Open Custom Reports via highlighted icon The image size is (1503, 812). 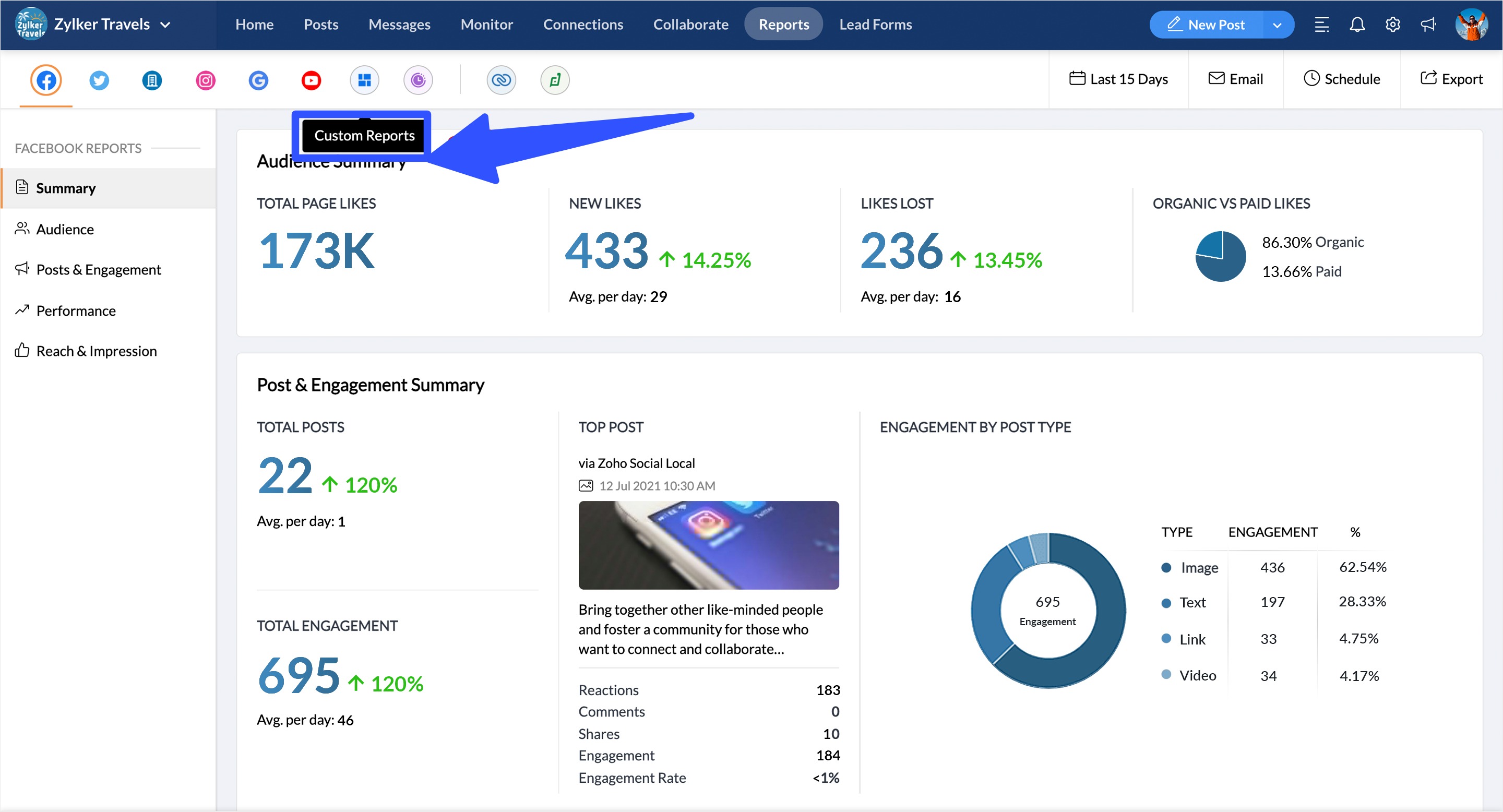(364, 80)
